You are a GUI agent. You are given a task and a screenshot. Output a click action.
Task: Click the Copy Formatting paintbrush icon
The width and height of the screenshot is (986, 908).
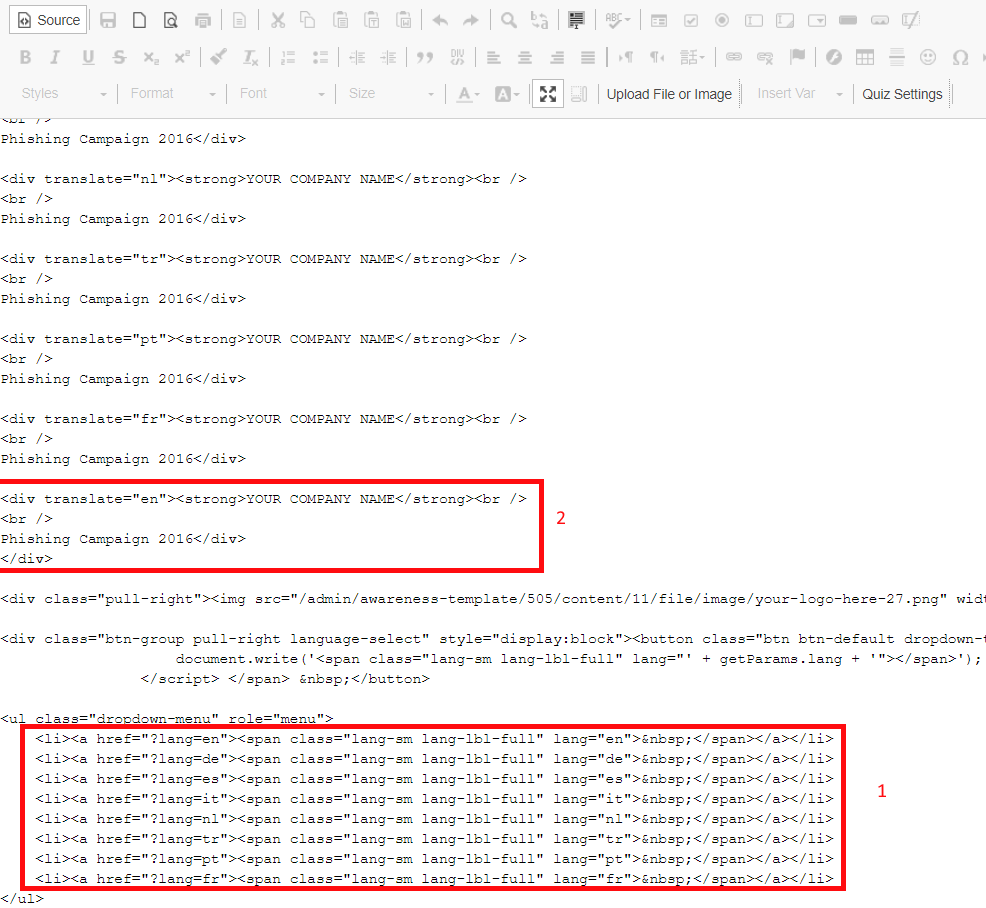click(218, 57)
